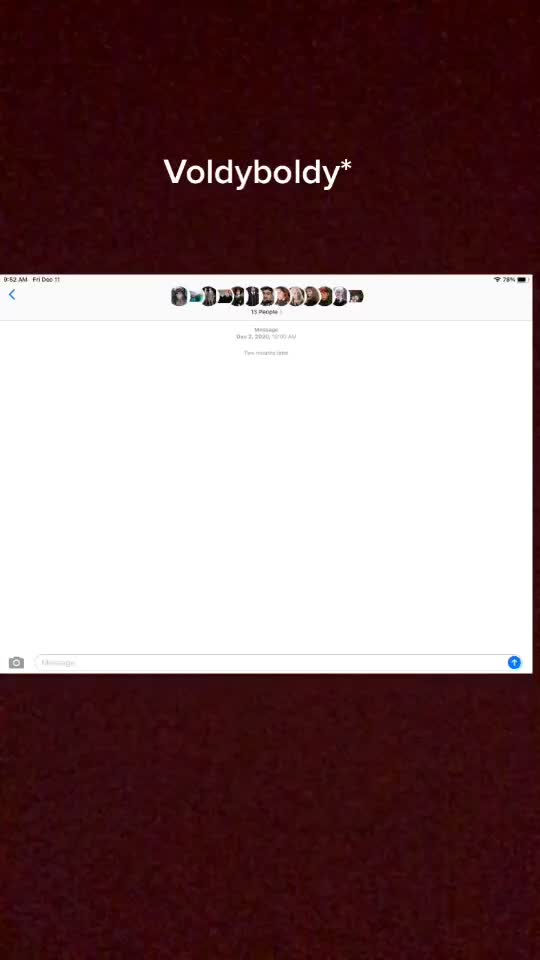Screen dimensions: 540x960
Task: Focus the Message text input field
Action: coord(270,662)
